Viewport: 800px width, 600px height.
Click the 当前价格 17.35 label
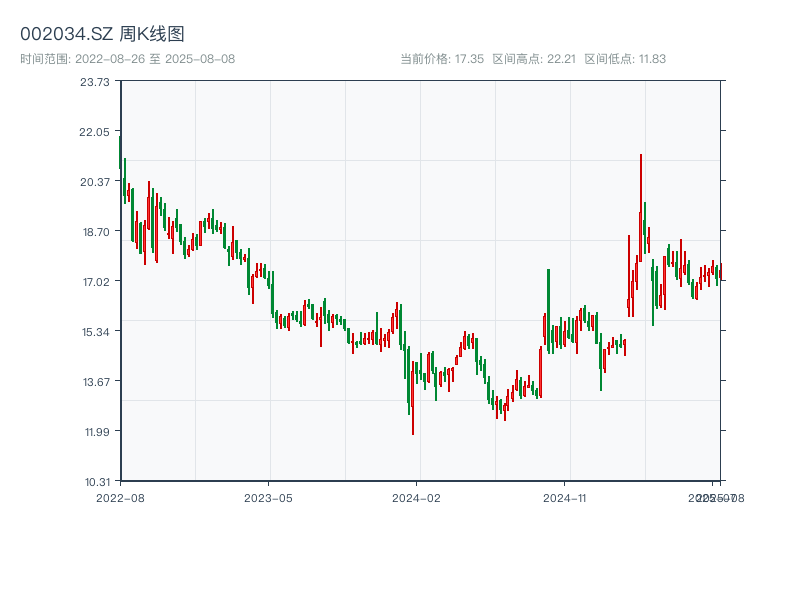click(442, 59)
